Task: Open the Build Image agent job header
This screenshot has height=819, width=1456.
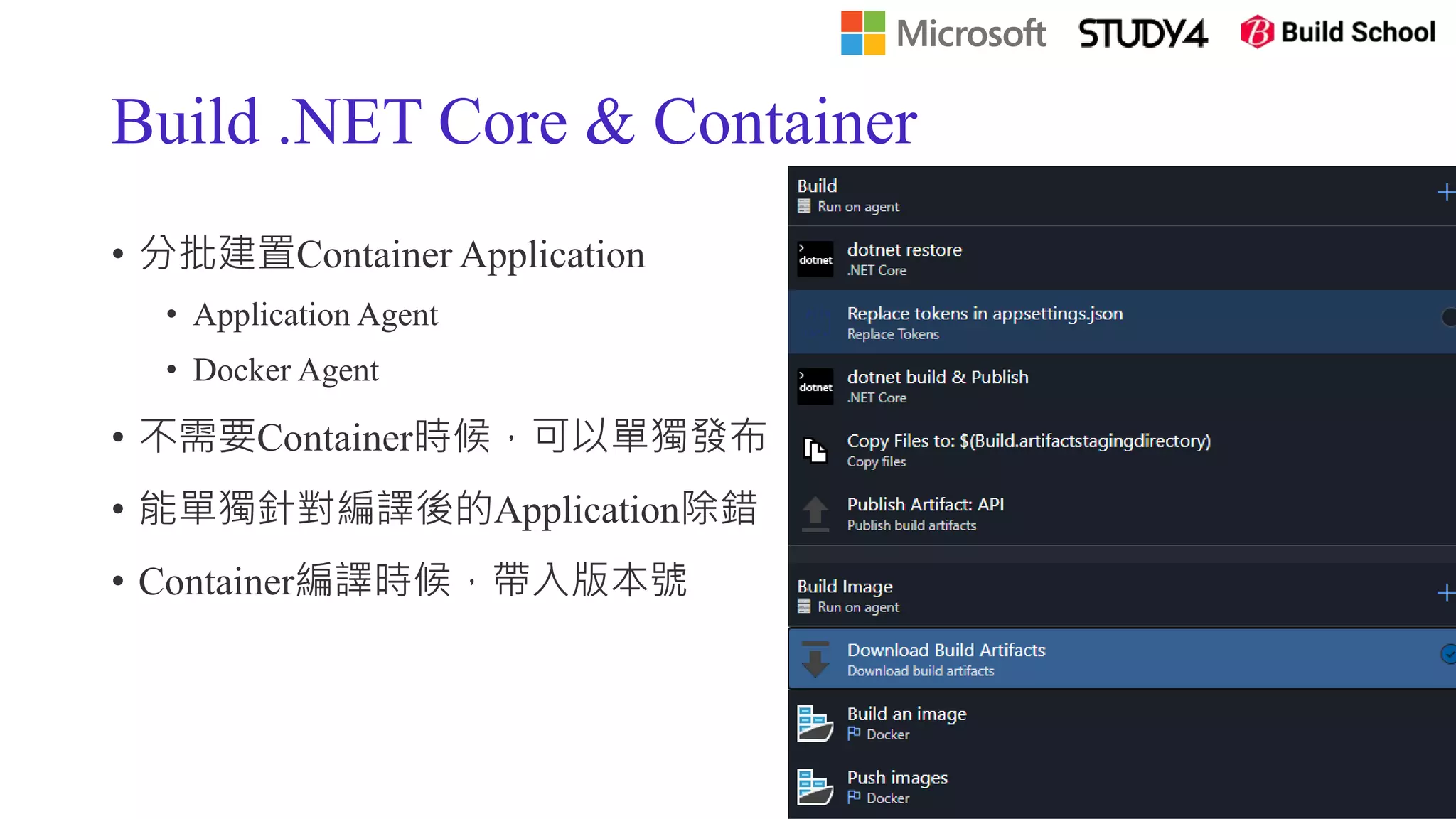Action: 1122,596
